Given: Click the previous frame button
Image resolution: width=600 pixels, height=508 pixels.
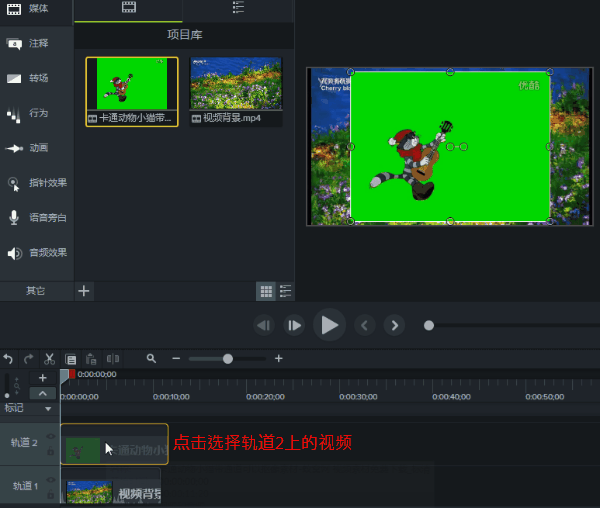Looking at the screenshot, I should tap(264, 326).
